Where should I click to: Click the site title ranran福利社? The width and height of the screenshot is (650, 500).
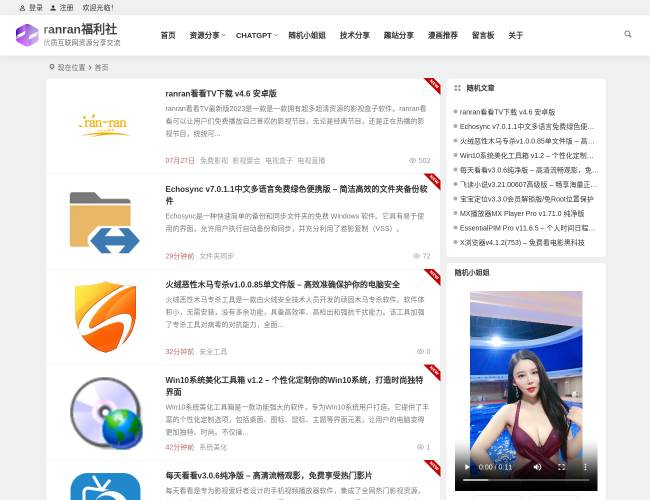(x=80, y=29)
